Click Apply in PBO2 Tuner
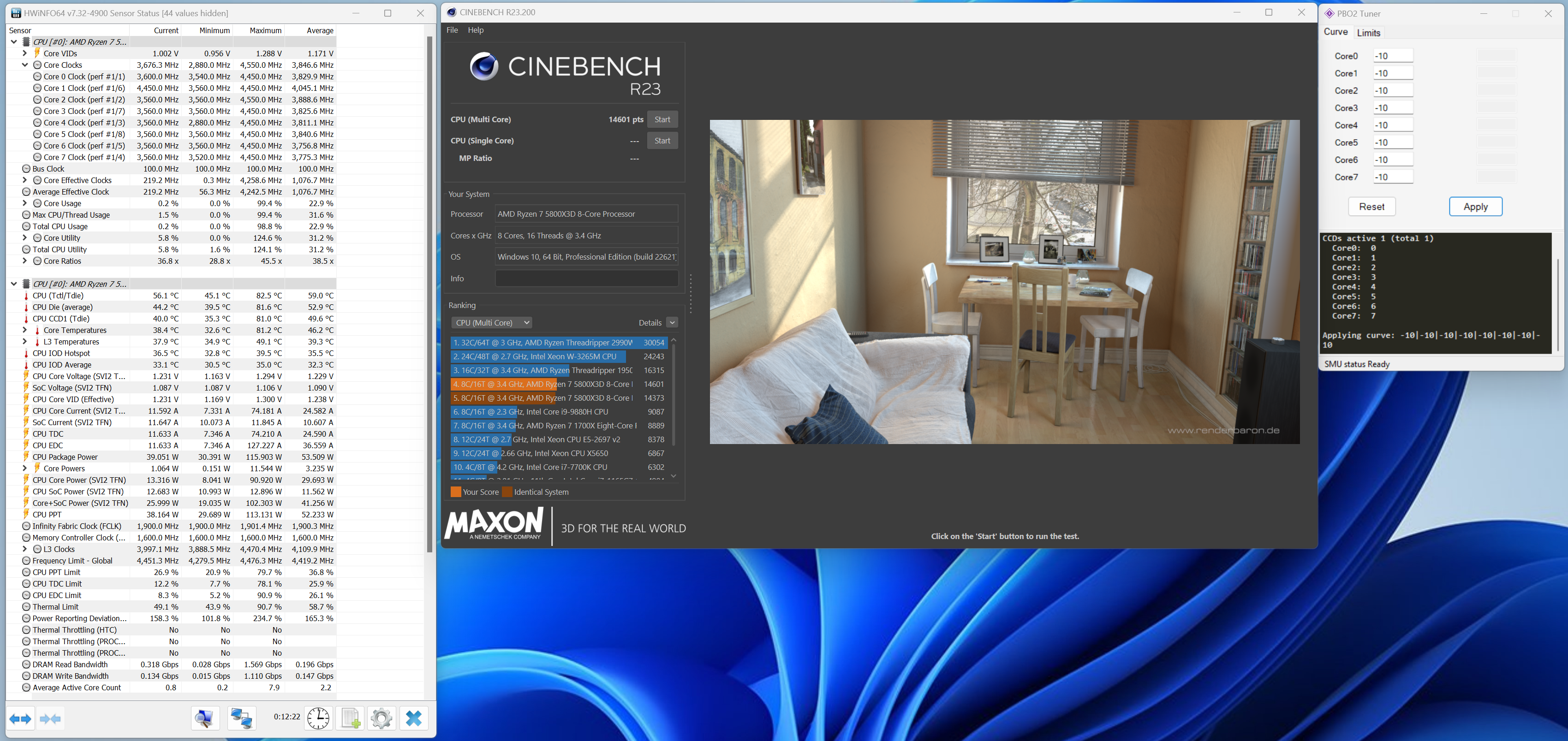 pos(1475,207)
